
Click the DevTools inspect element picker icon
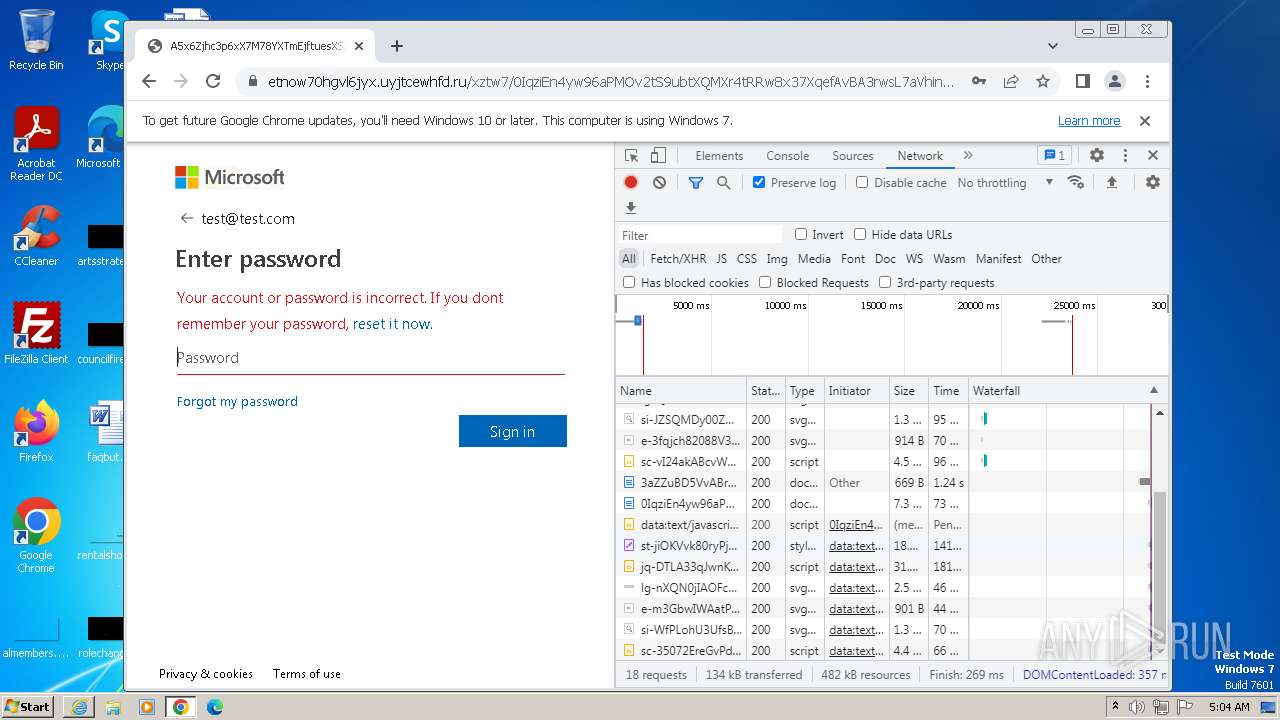point(631,156)
